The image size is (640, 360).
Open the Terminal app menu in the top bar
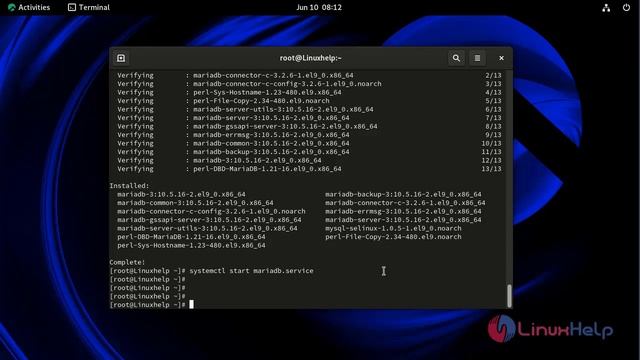click(x=89, y=7)
